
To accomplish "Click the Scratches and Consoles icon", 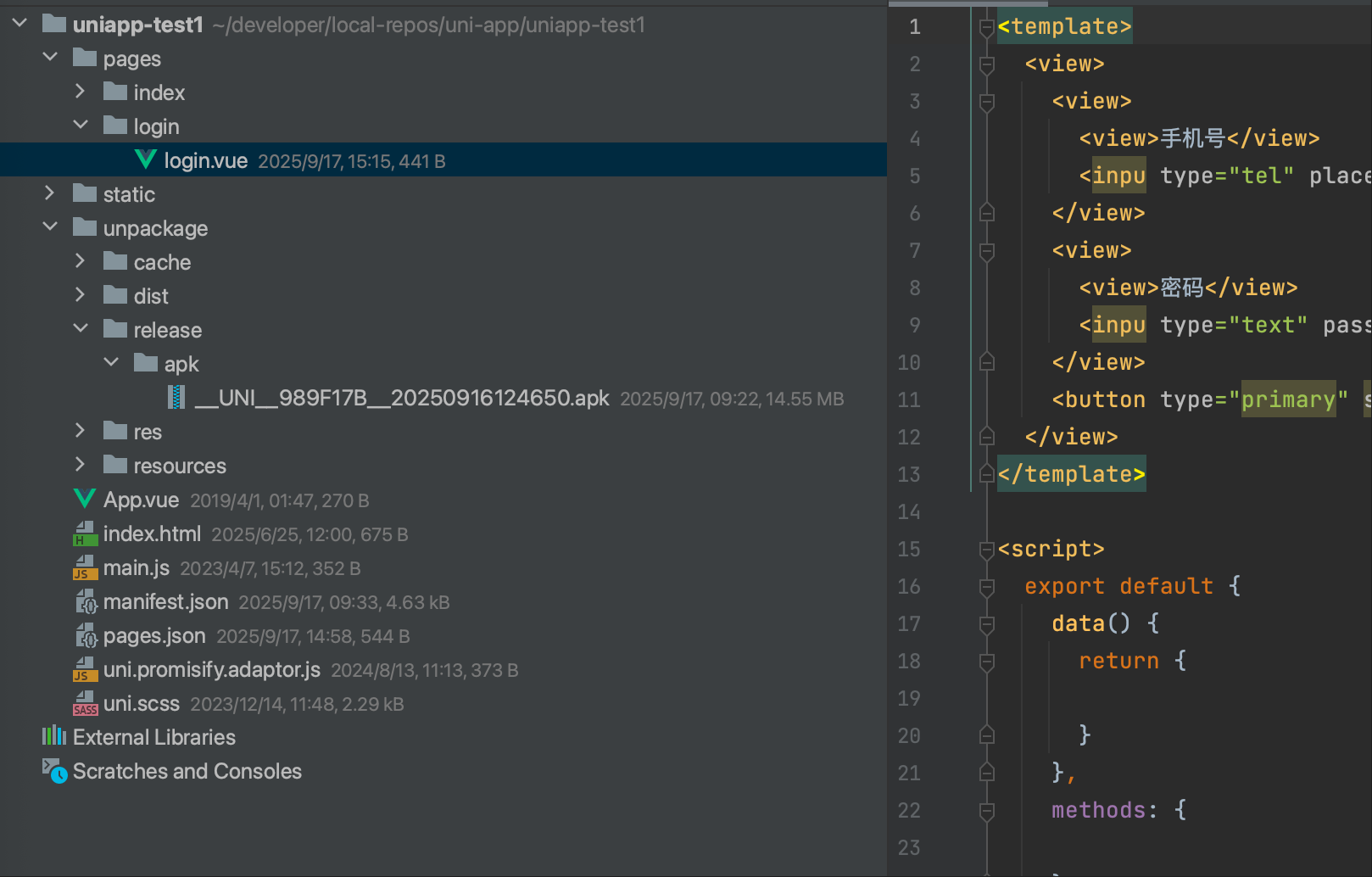I will click(54, 770).
